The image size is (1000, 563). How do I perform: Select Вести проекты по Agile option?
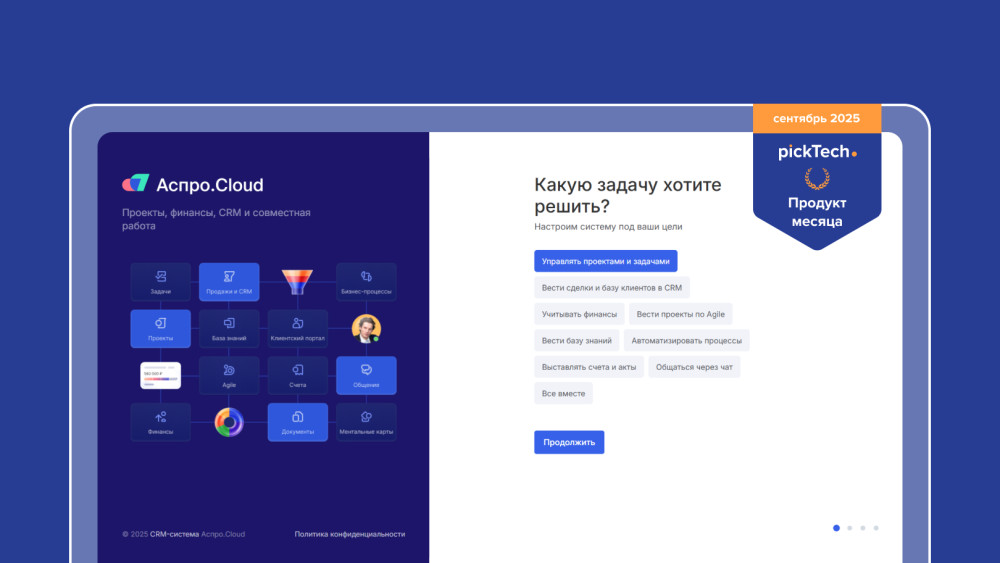click(x=680, y=314)
